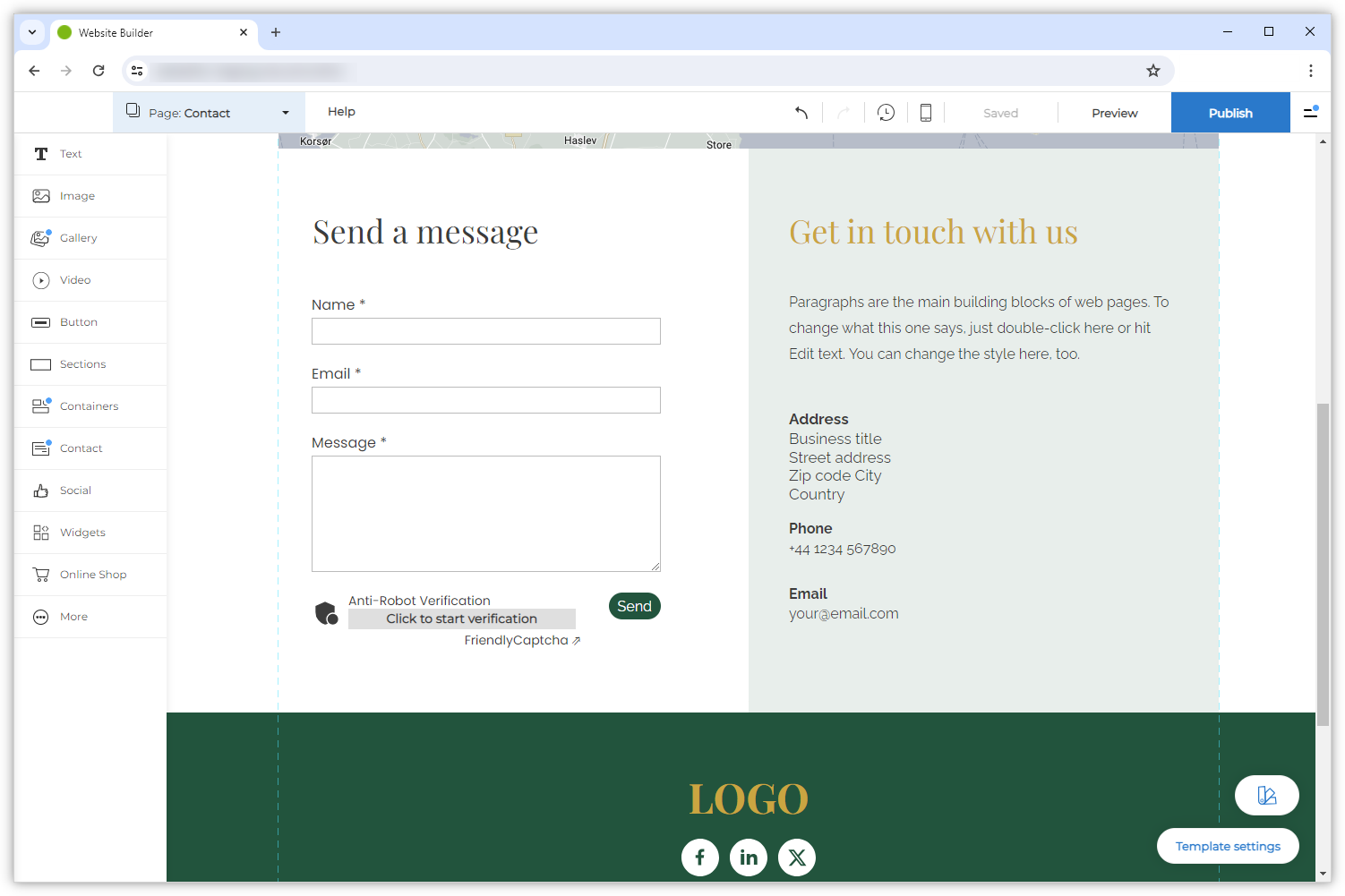Select the Button element tool
The height and width of the screenshot is (896, 1345).
click(79, 321)
